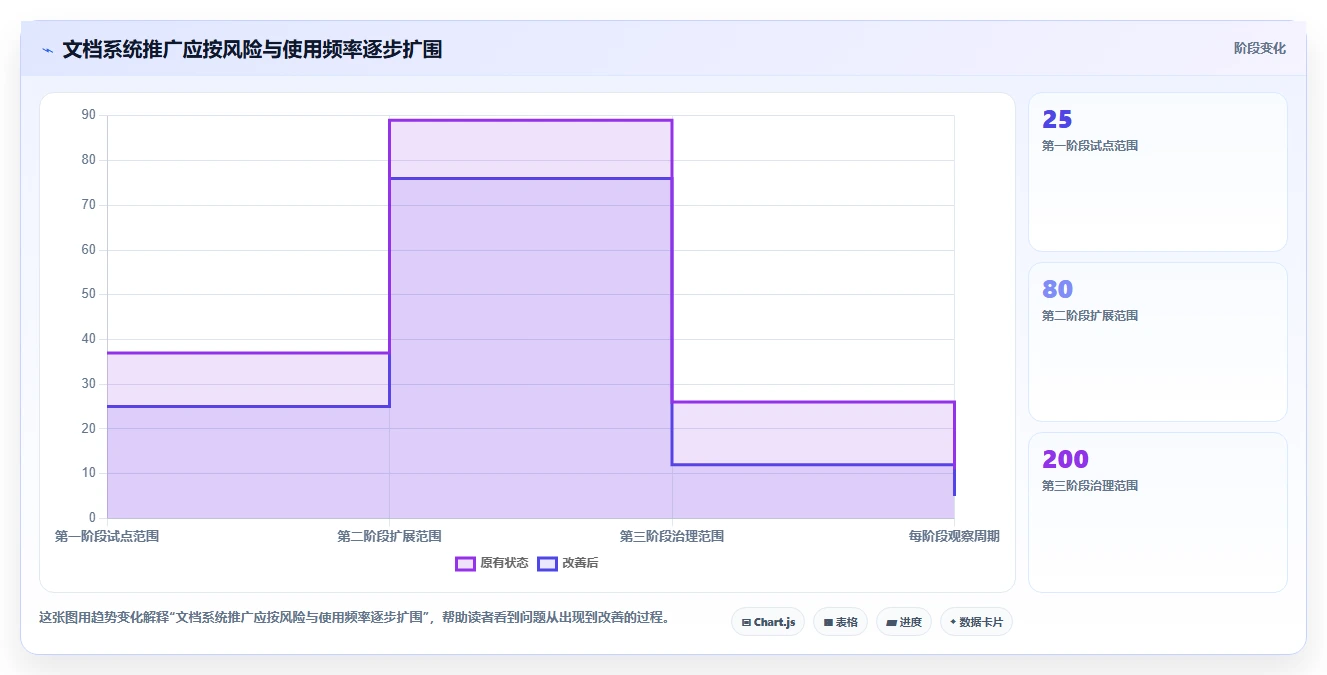Toggle the 原有状态 legend item

(492, 563)
